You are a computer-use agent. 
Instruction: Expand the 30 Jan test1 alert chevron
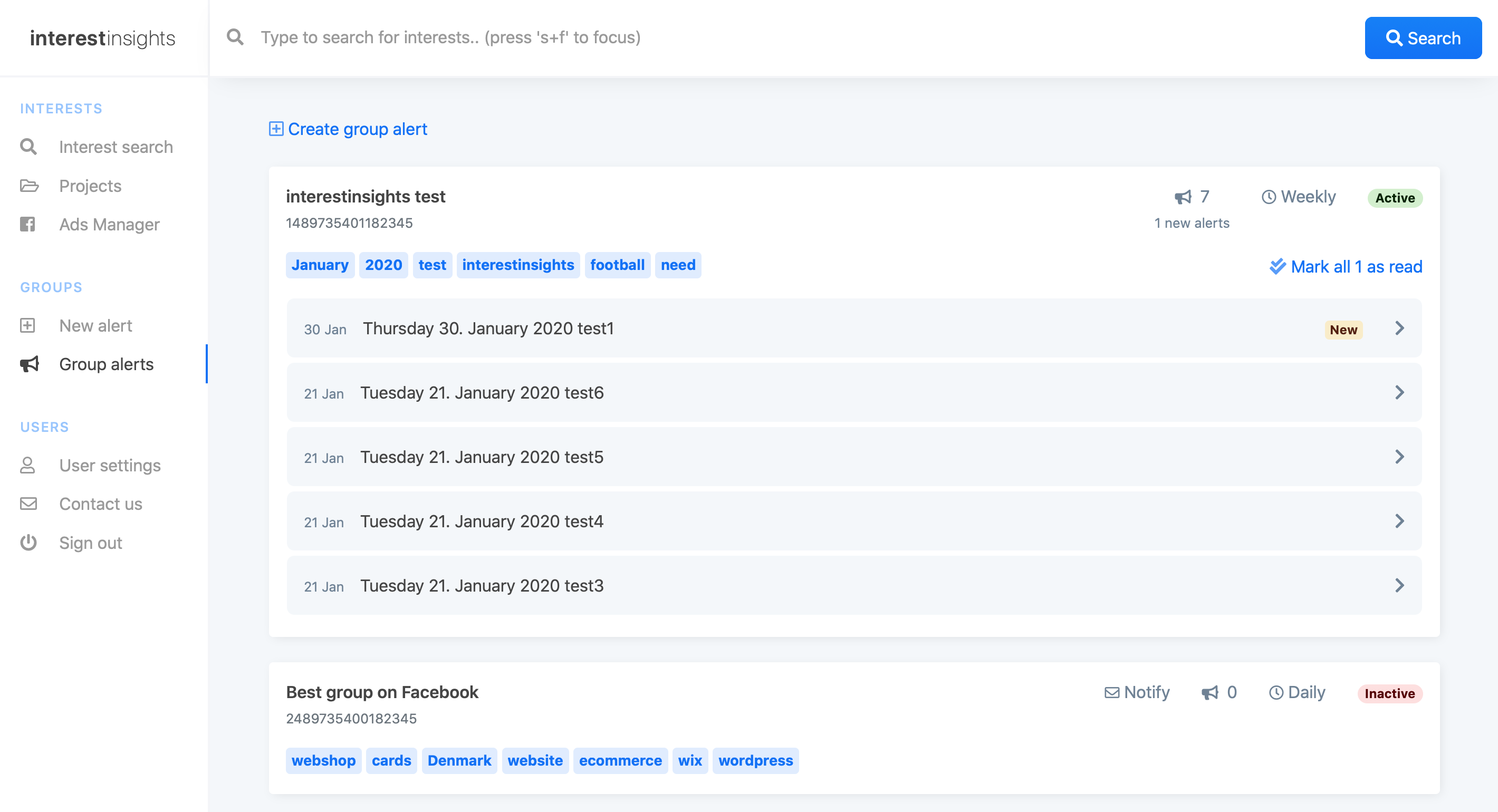[1399, 328]
